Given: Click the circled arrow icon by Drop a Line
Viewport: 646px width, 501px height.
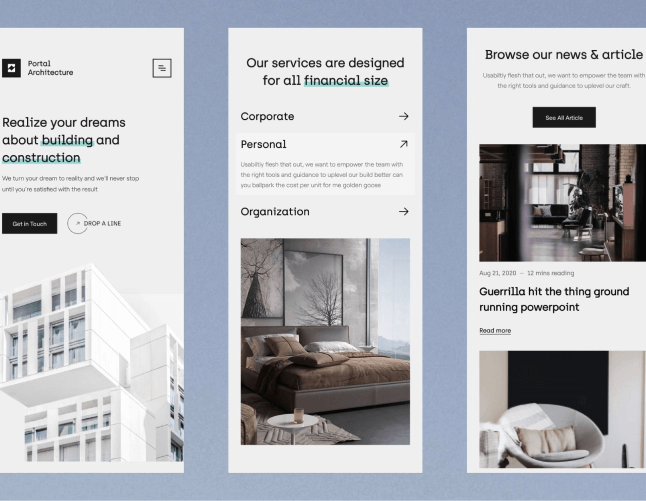Looking at the screenshot, I should [x=77, y=223].
